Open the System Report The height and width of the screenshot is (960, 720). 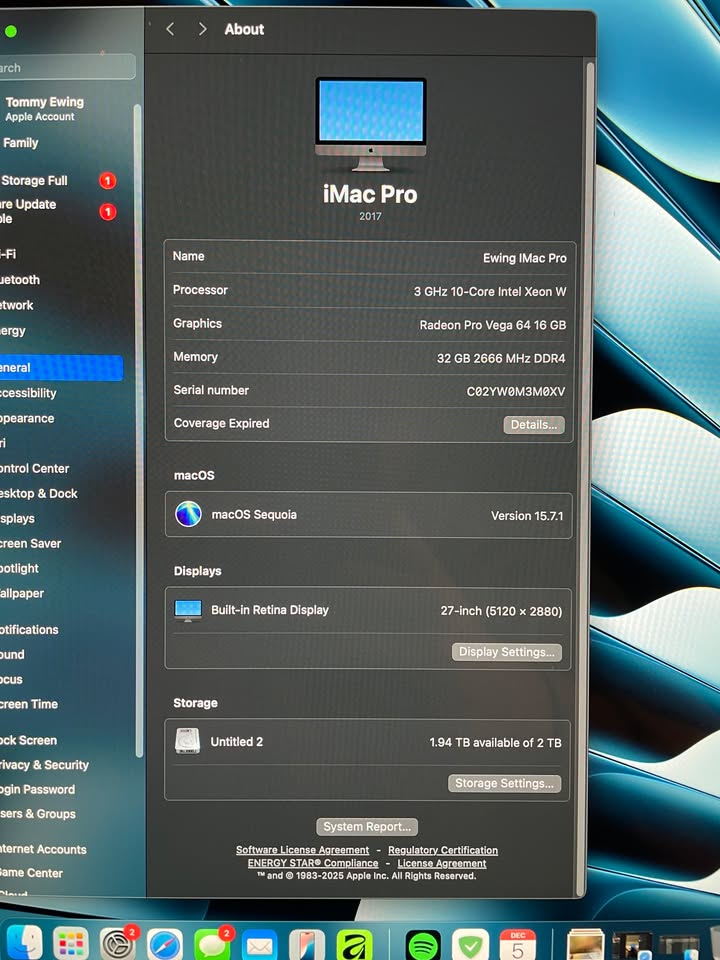[367, 827]
